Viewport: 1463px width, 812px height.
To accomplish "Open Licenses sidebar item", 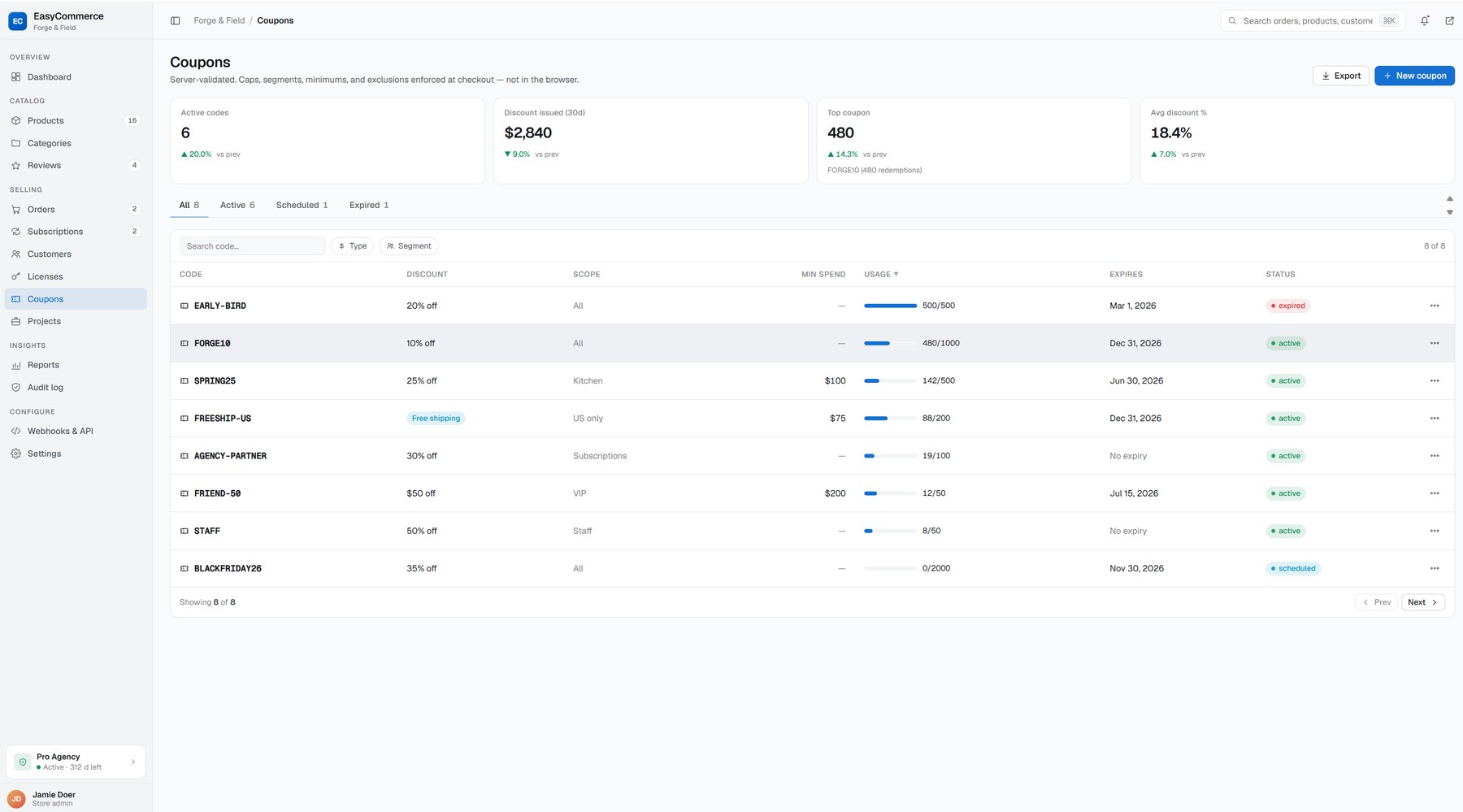I will coord(76,276).
